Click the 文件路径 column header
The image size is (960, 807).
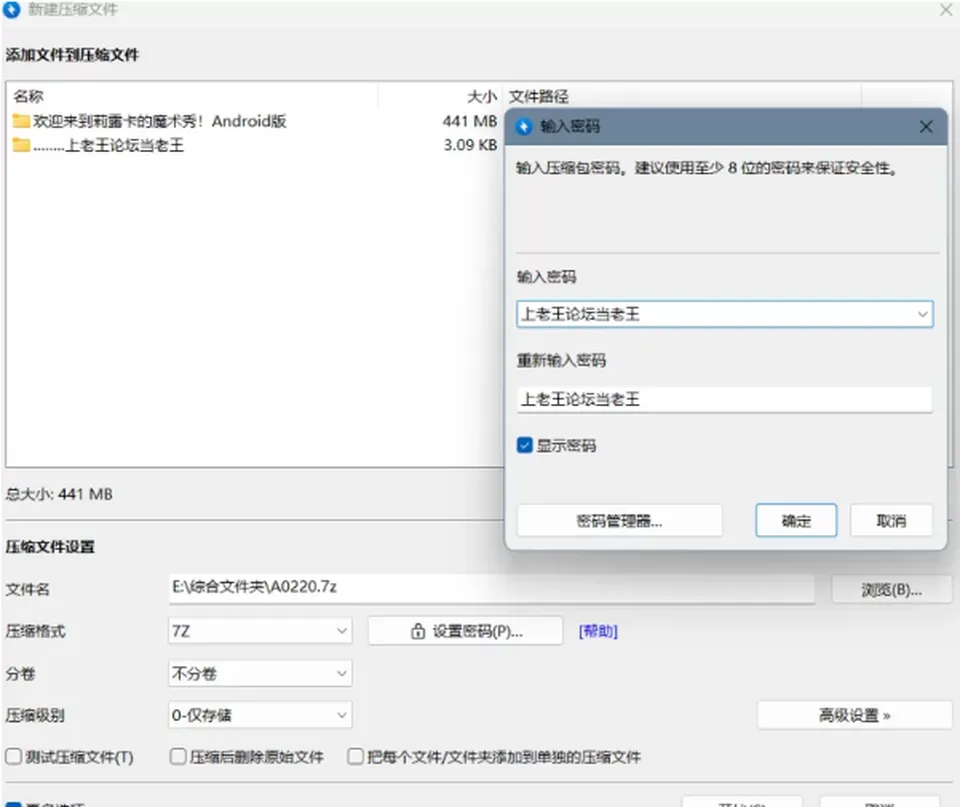[x=539, y=96]
